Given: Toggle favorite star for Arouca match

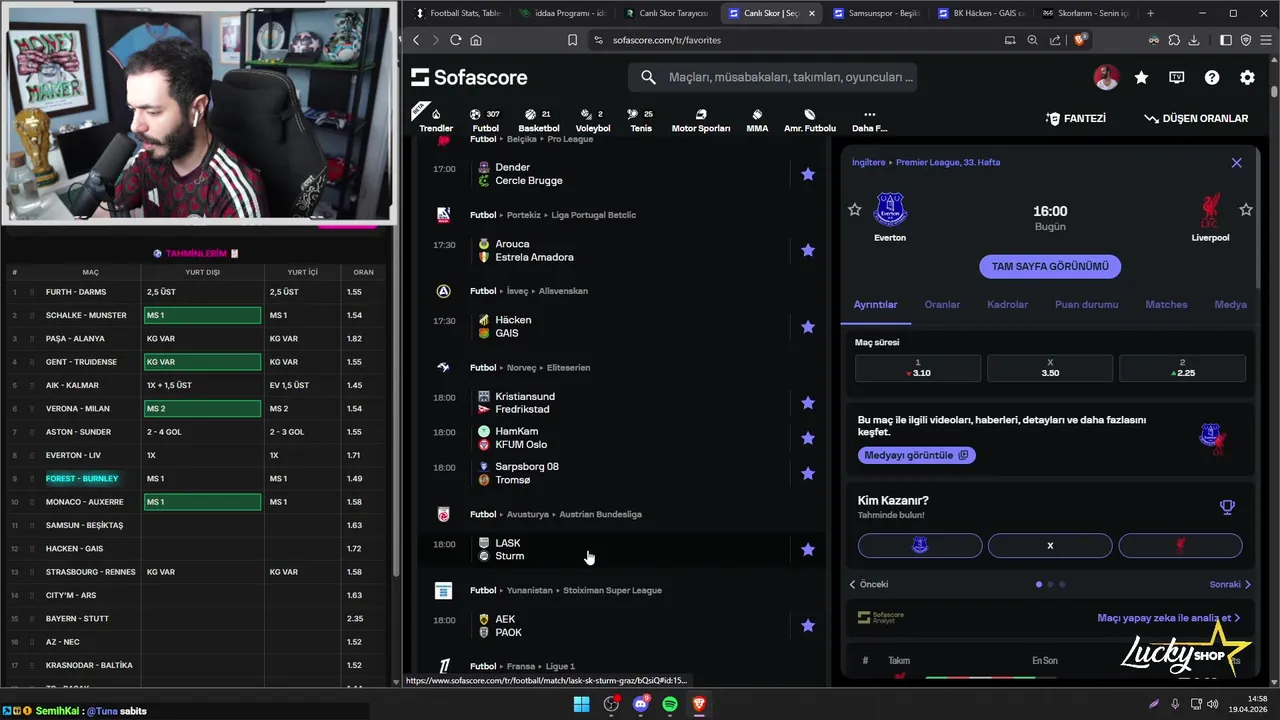Looking at the screenshot, I should click(808, 250).
